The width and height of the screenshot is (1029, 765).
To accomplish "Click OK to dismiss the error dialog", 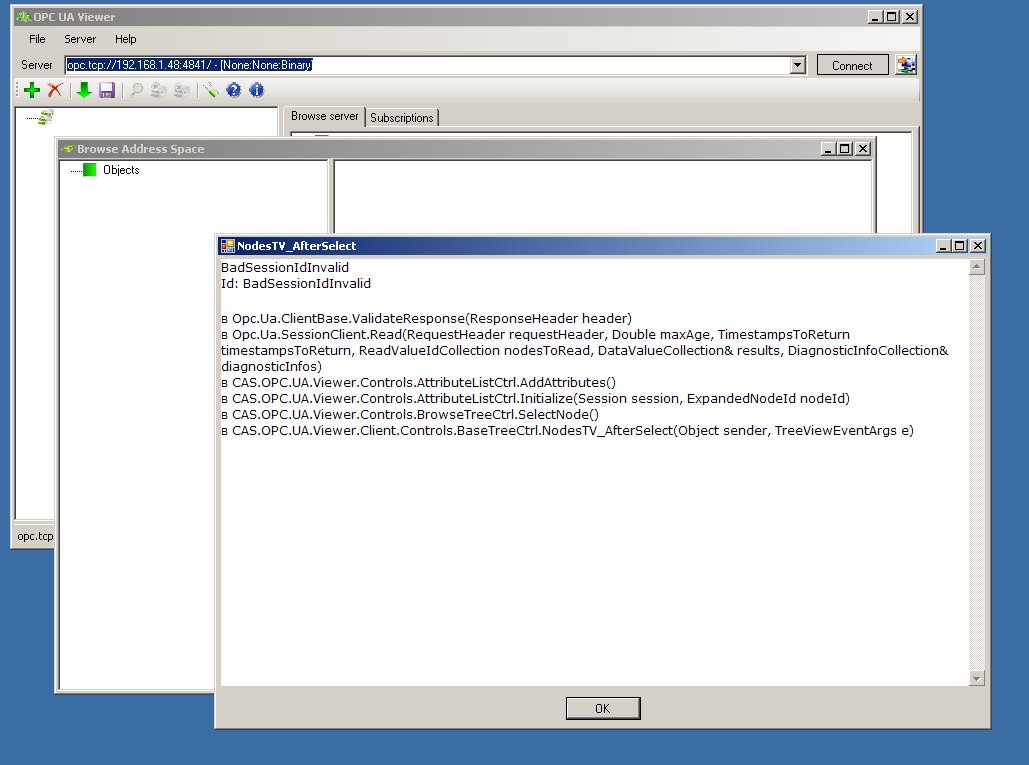I will (x=602, y=708).
